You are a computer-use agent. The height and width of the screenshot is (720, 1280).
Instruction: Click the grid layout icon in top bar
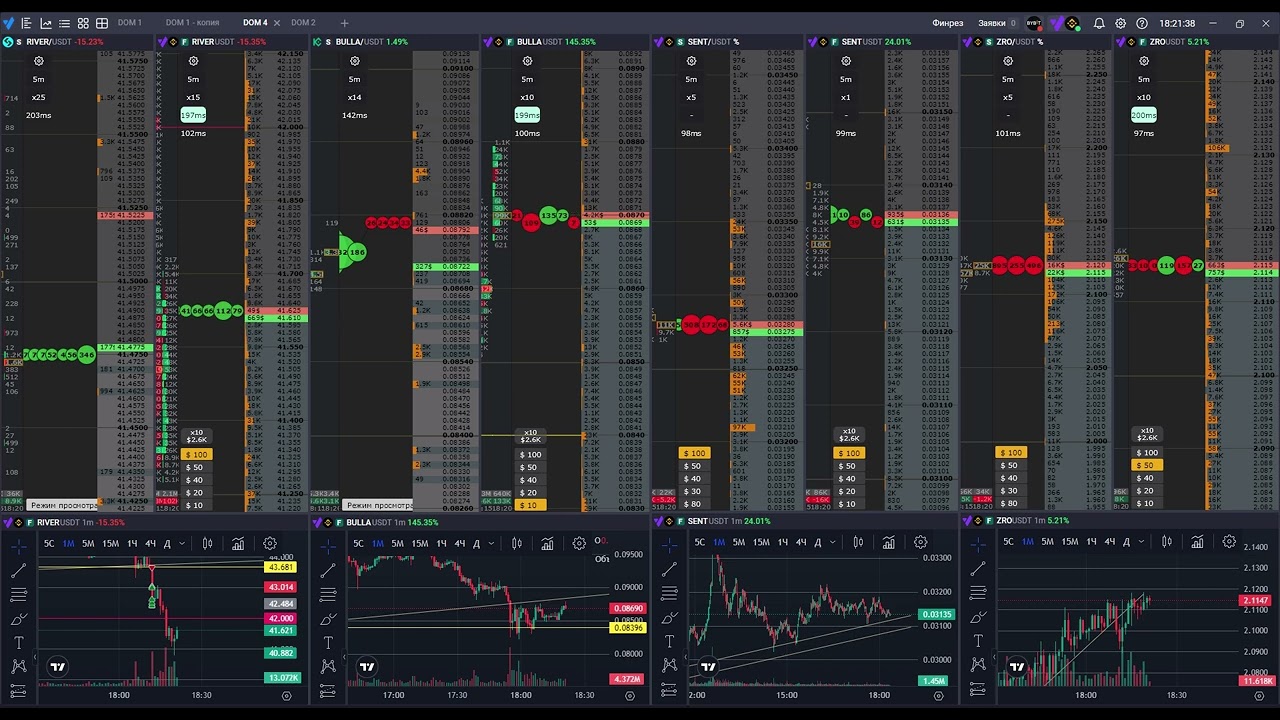[102, 23]
